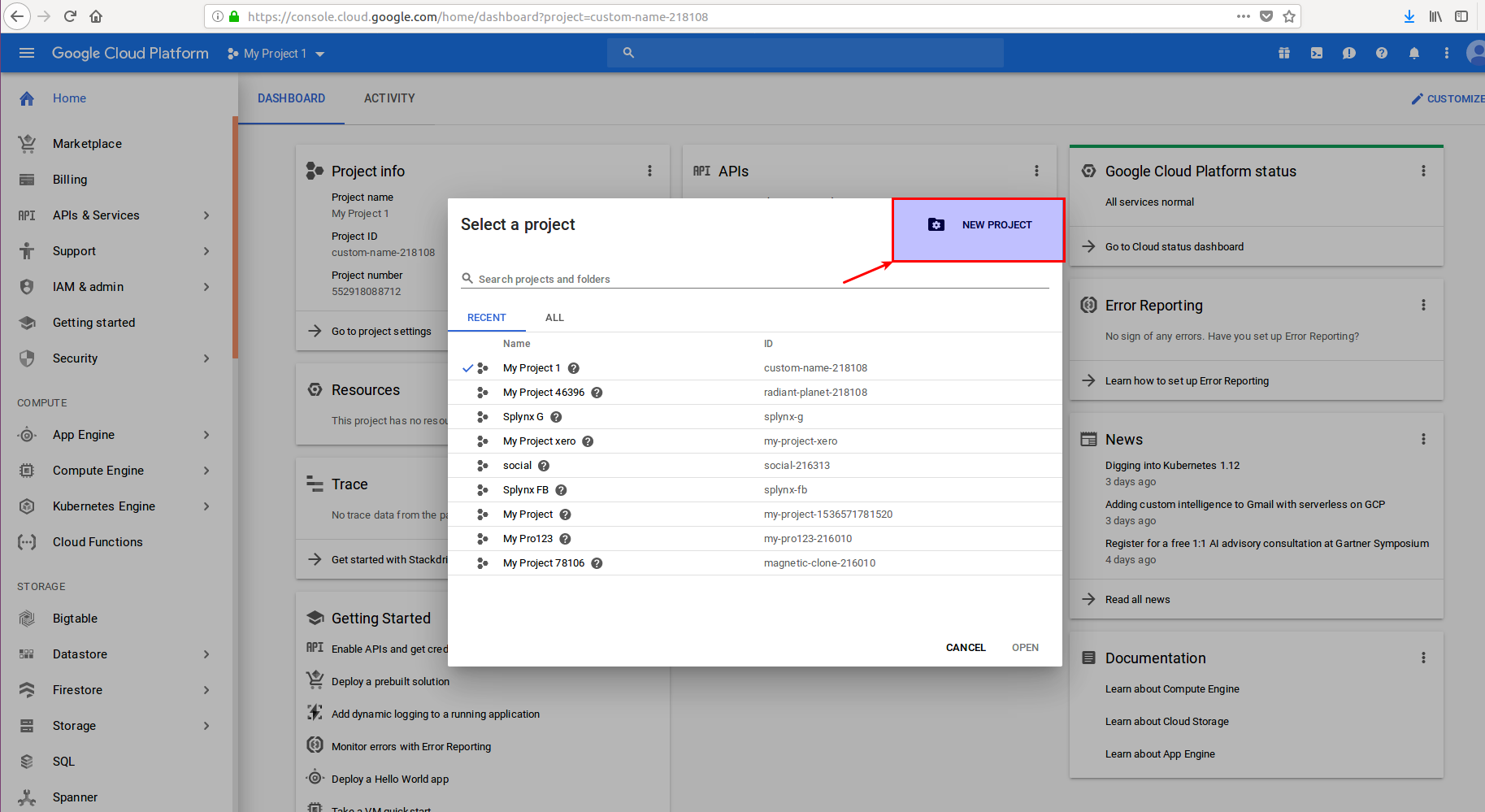Reload the page with refresh icon
This screenshot has height=812, width=1485.
70,16
